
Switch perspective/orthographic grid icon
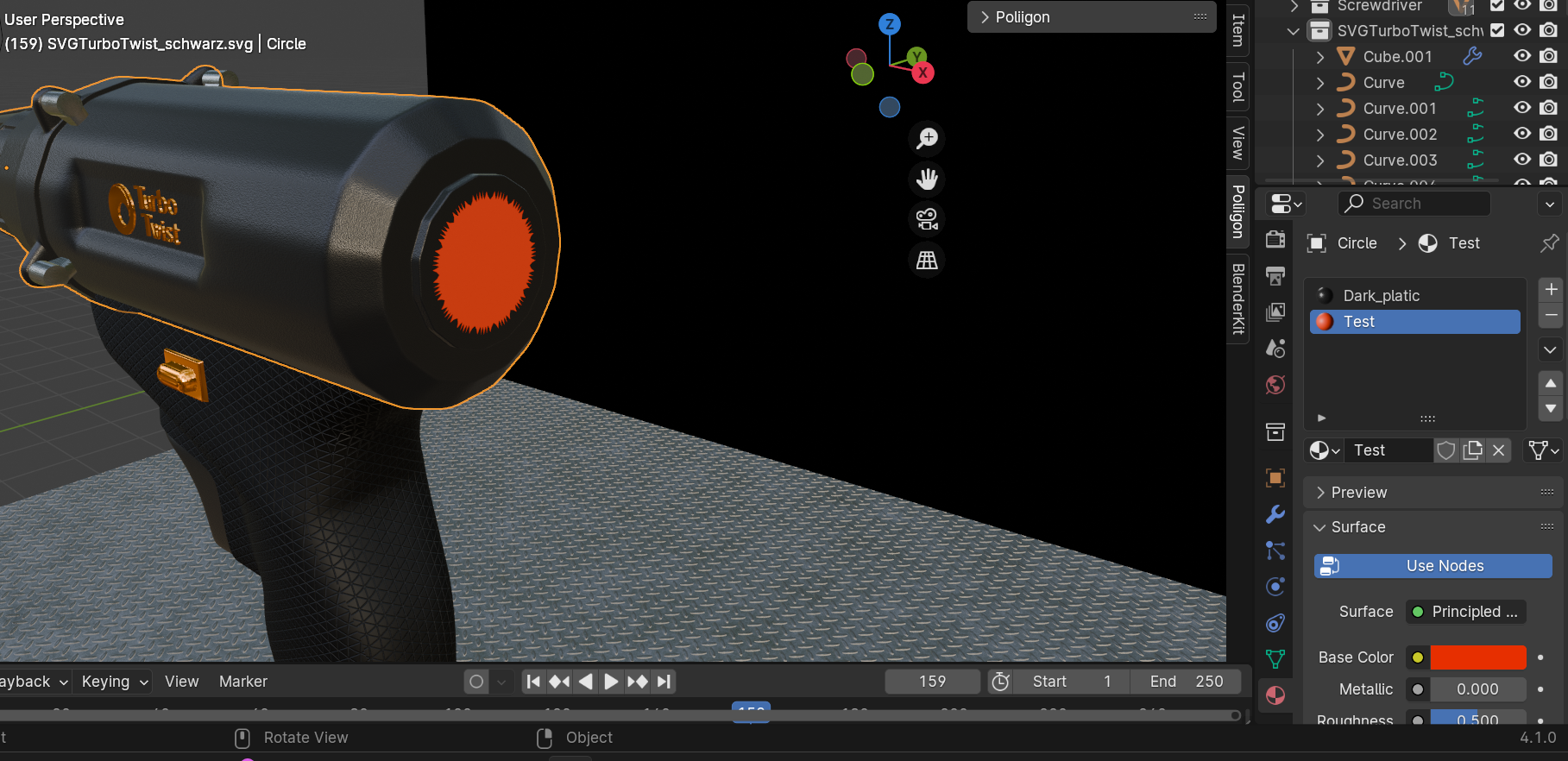(928, 260)
